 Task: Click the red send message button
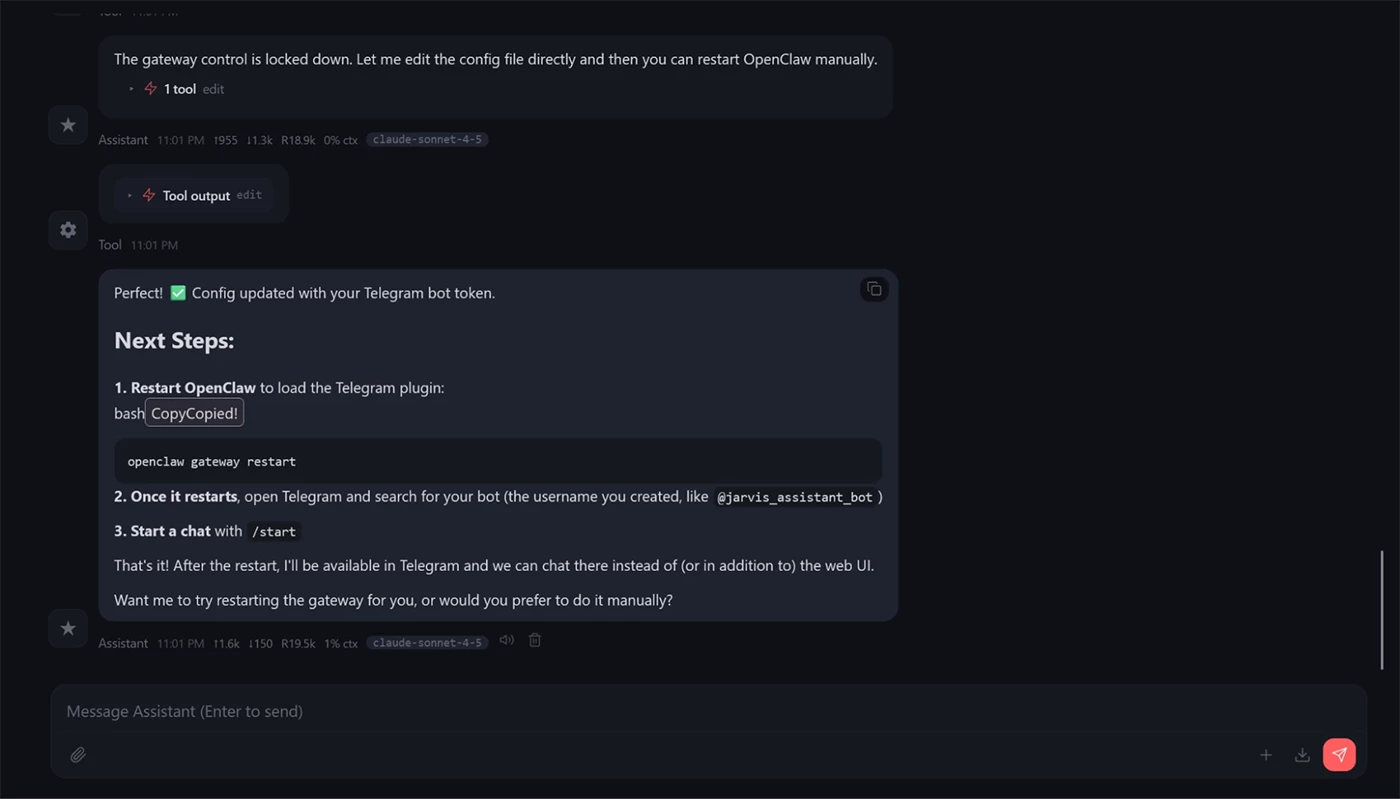point(1339,755)
